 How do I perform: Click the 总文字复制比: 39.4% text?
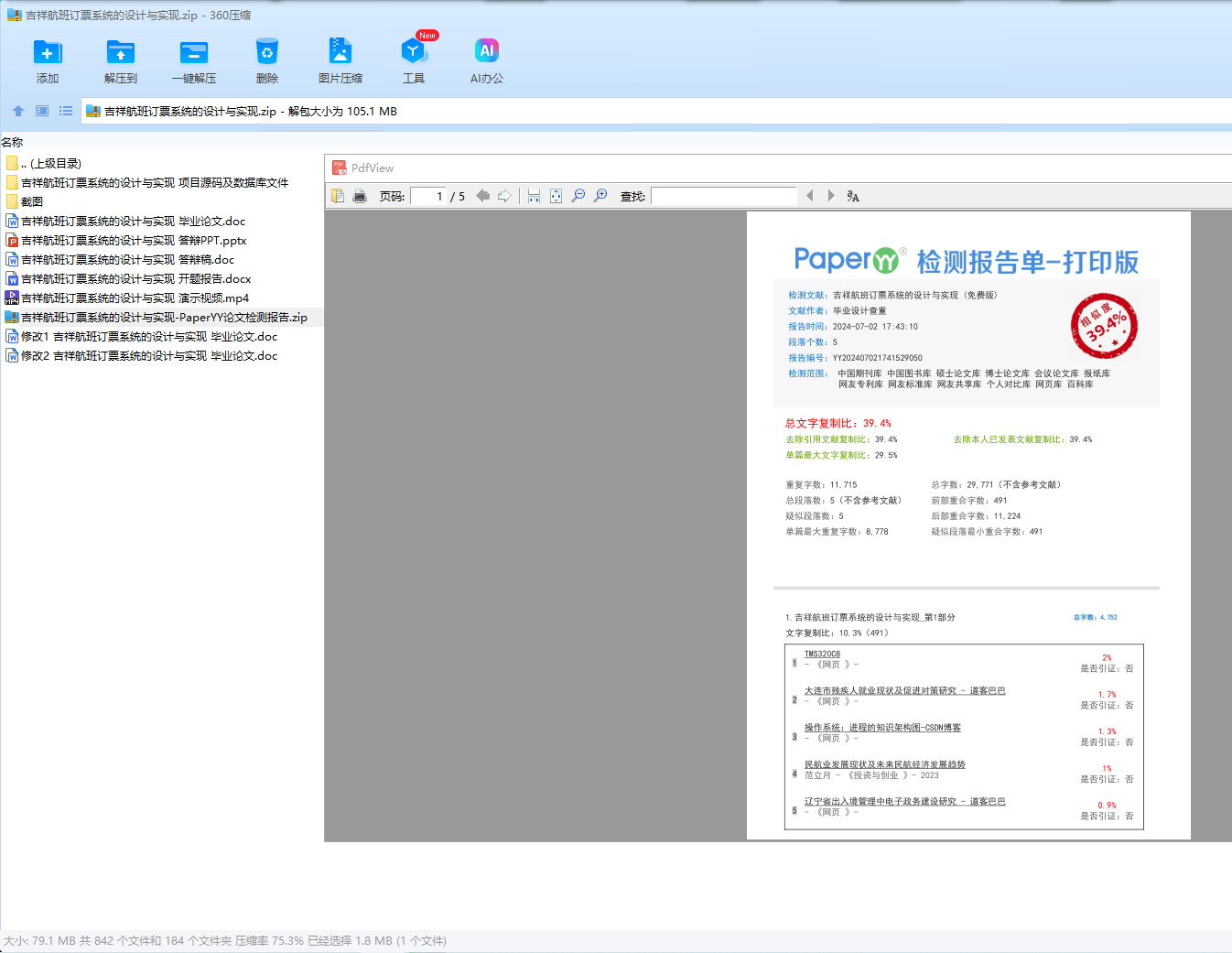click(838, 423)
